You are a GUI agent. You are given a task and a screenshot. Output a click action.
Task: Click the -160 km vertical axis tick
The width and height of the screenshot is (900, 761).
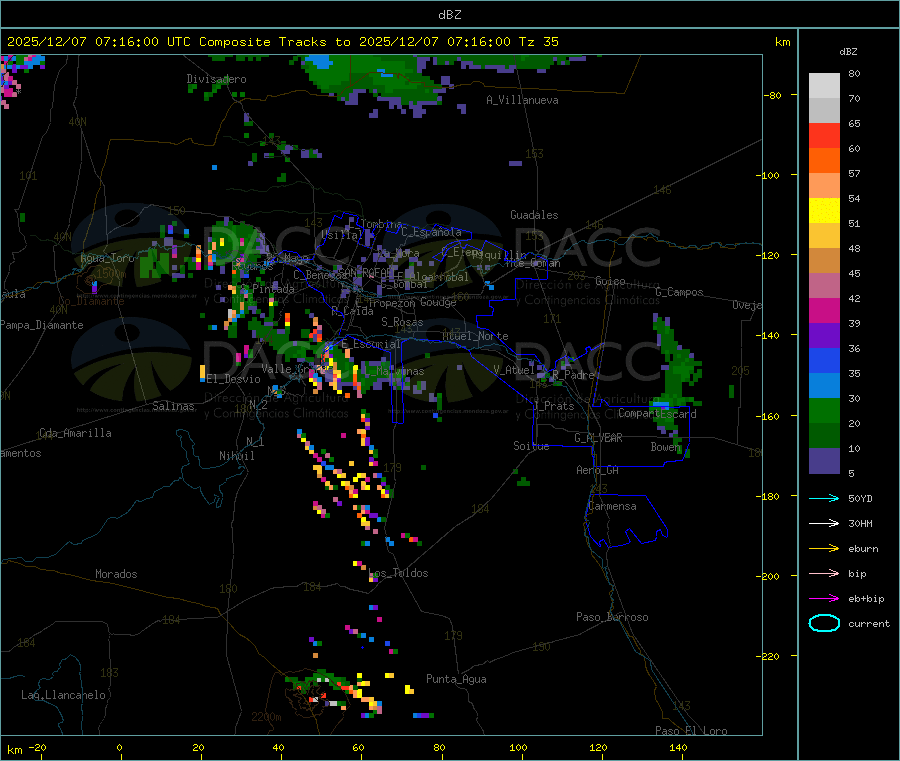click(x=770, y=416)
